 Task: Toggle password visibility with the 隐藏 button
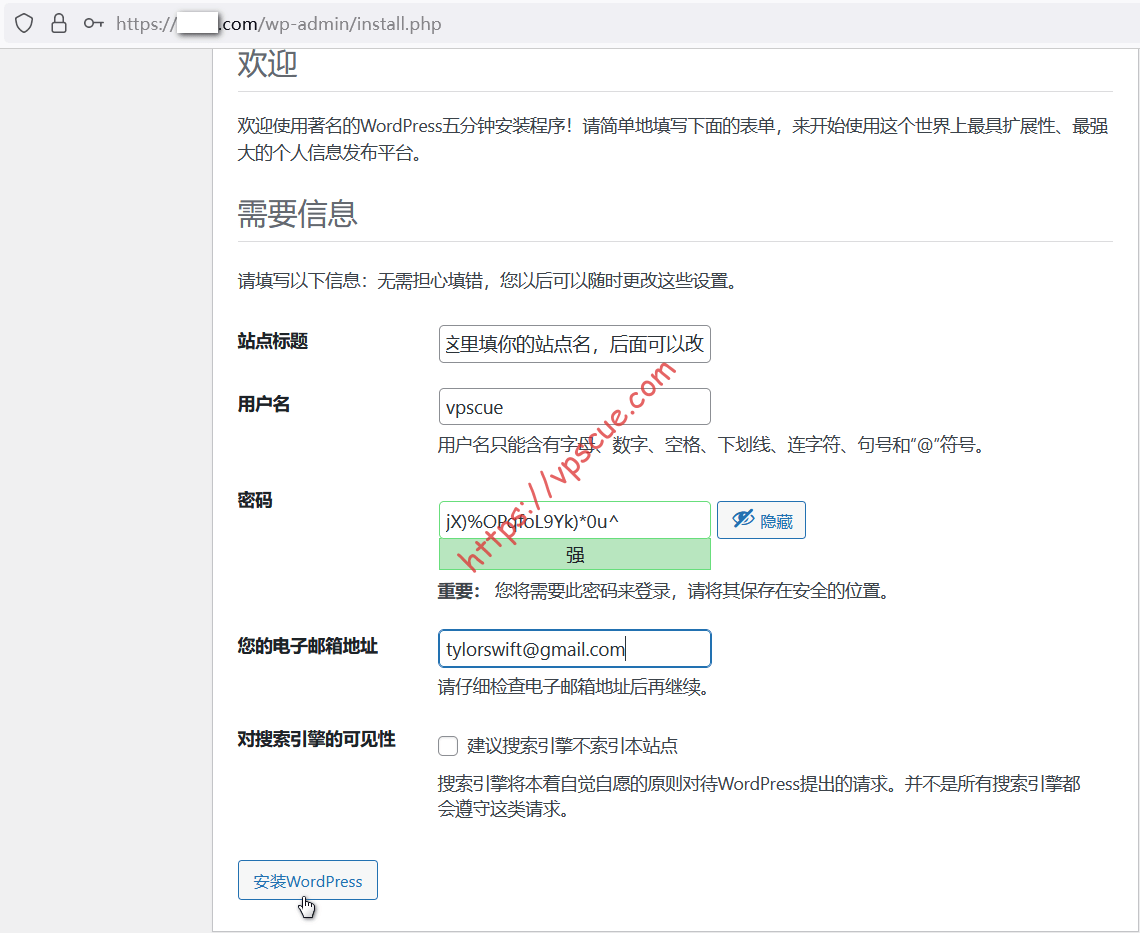pyautogui.click(x=761, y=520)
